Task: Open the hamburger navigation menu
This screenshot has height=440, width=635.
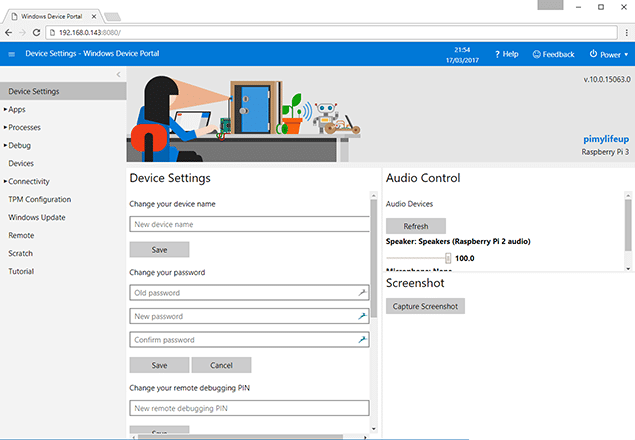Action: (12, 54)
